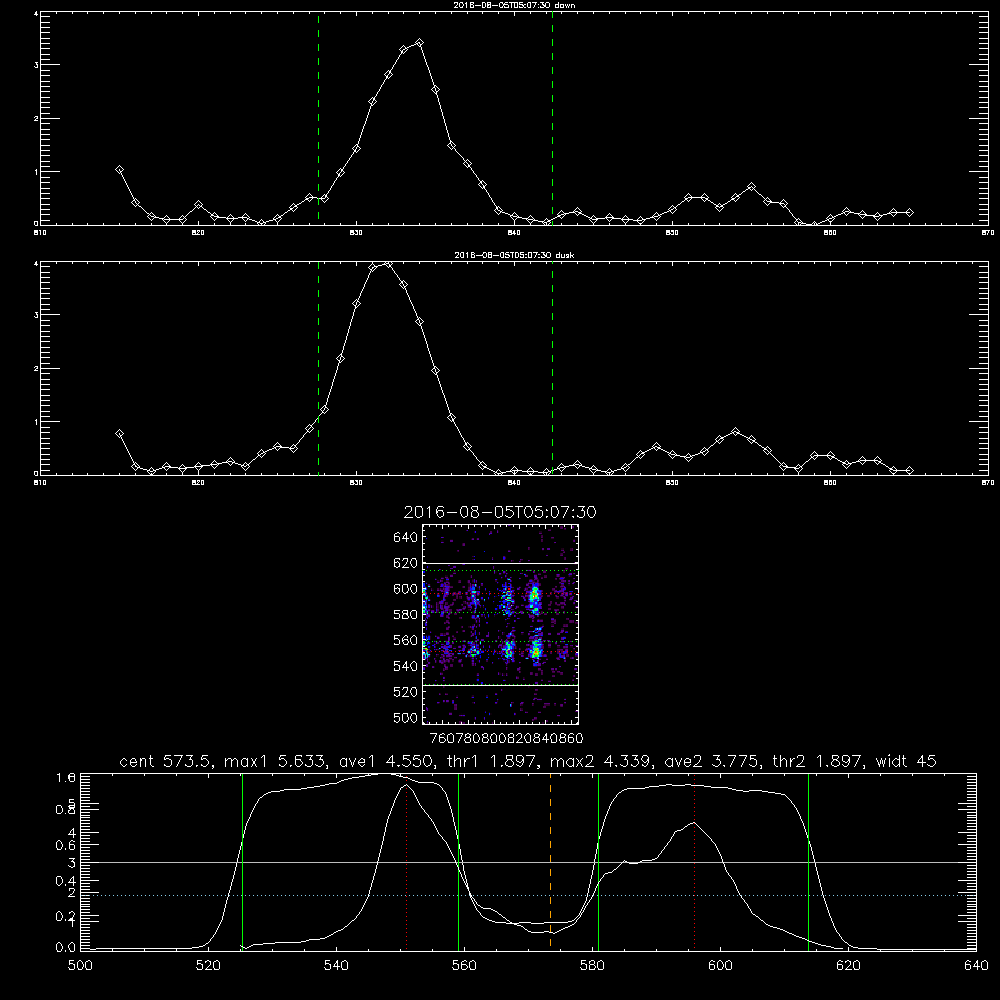Click the "580" label on spectrogram y-axis

pyautogui.click(x=406, y=615)
